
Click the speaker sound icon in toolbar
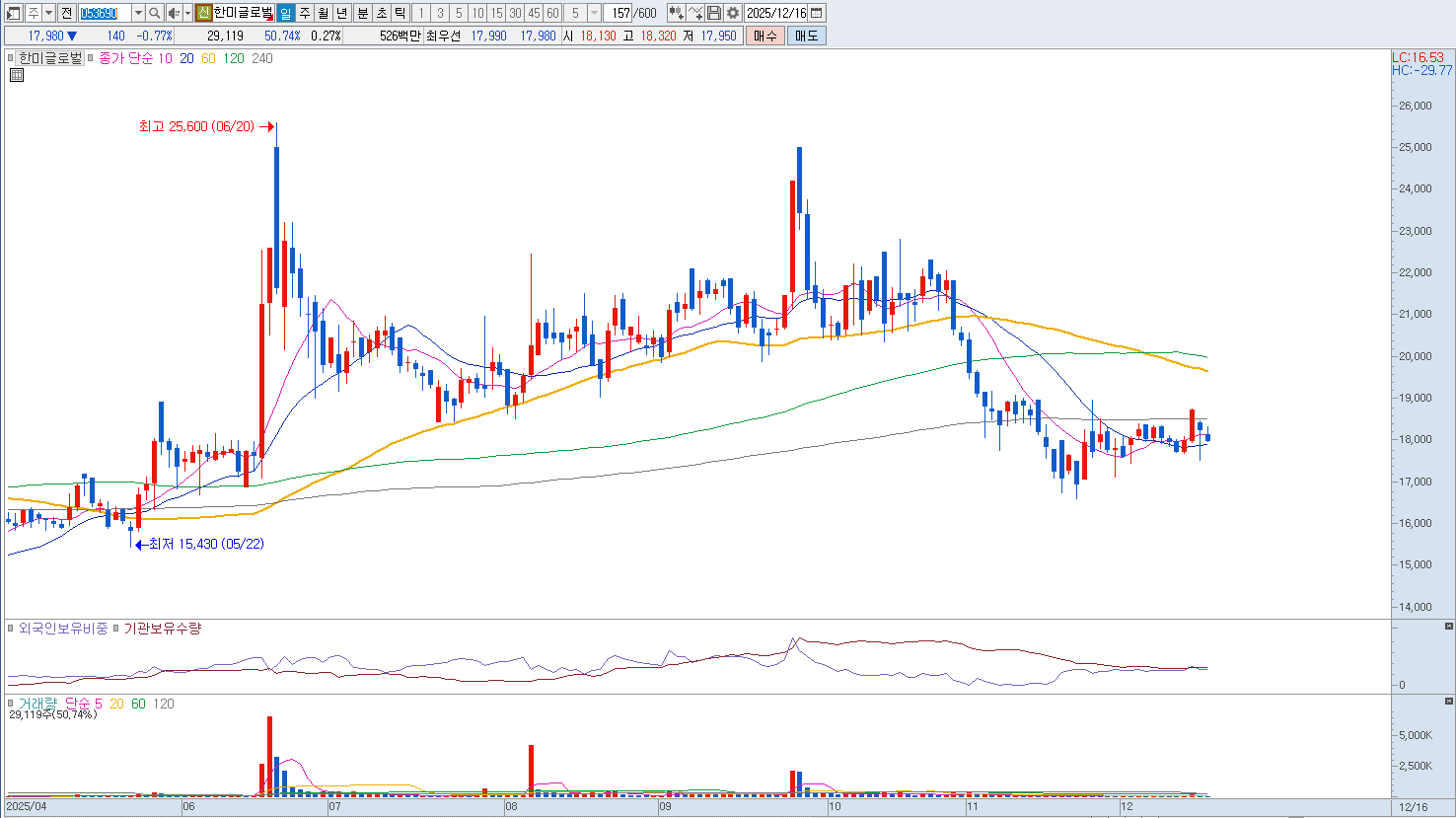click(x=174, y=13)
